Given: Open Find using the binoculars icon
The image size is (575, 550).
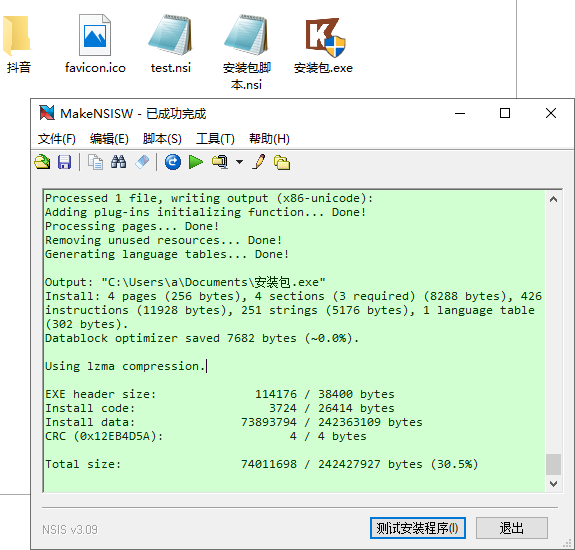Looking at the screenshot, I should pyautogui.click(x=118, y=162).
